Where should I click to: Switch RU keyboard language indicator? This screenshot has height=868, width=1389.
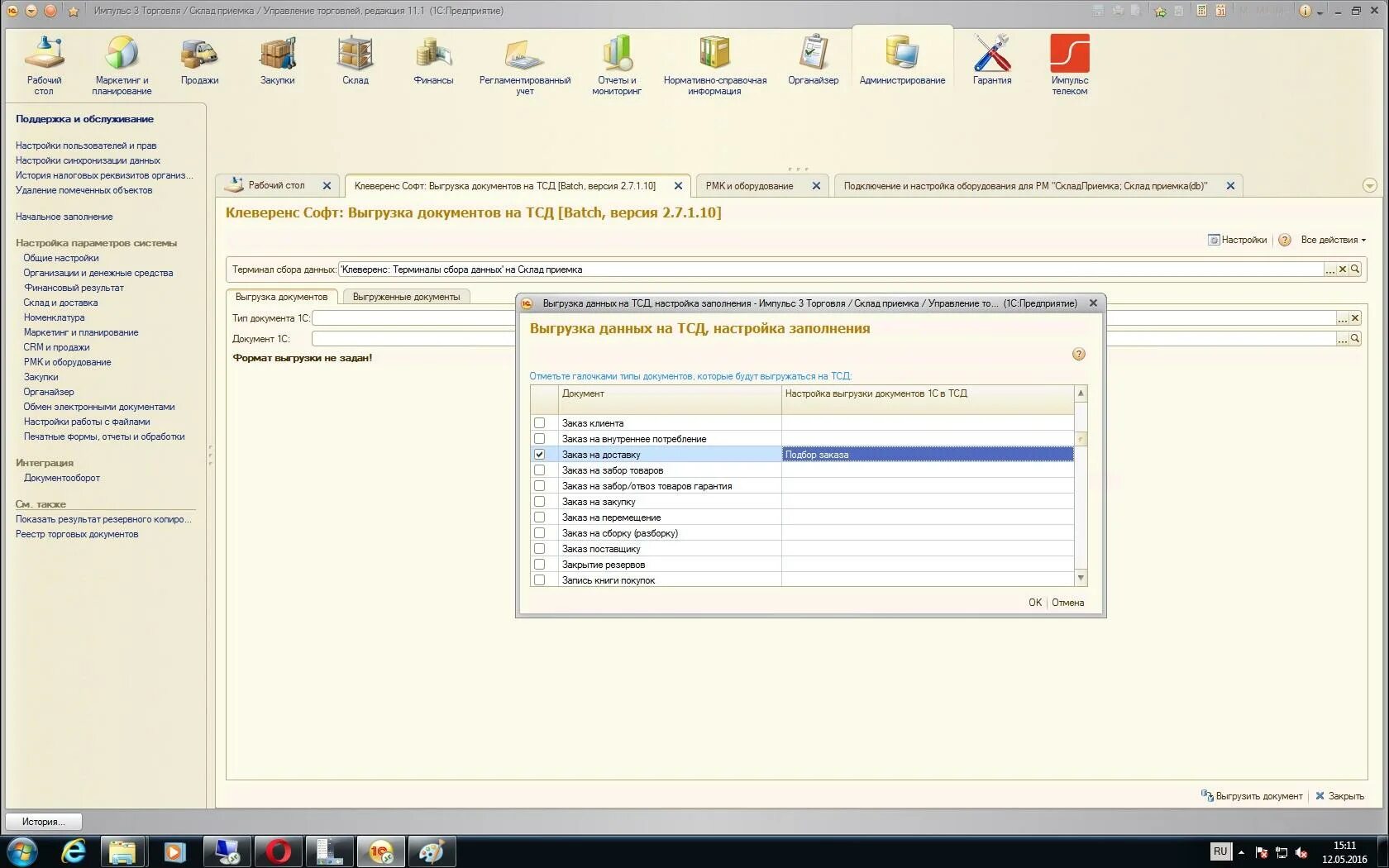click(x=1220, y=851)
